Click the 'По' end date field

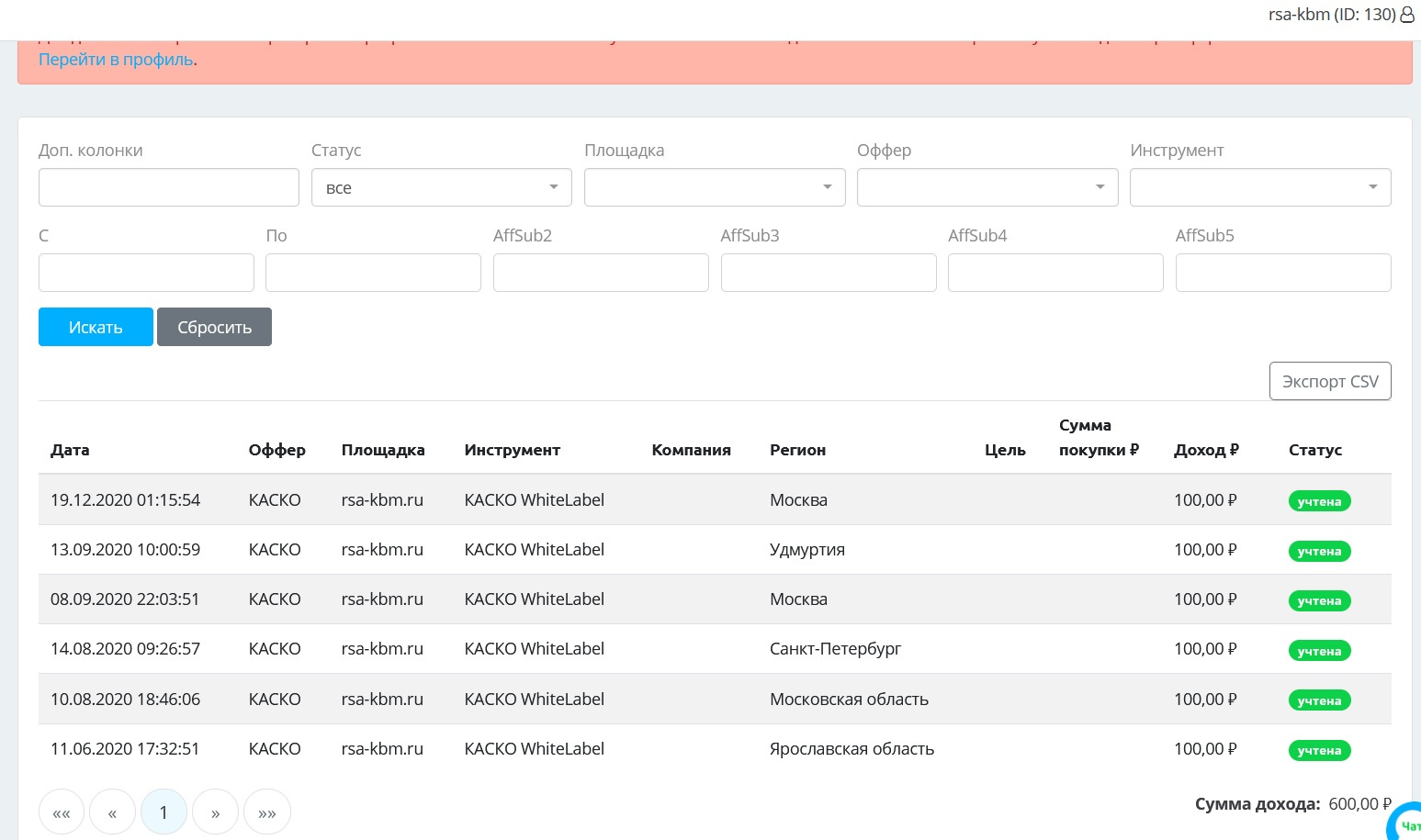pos(373,273)
